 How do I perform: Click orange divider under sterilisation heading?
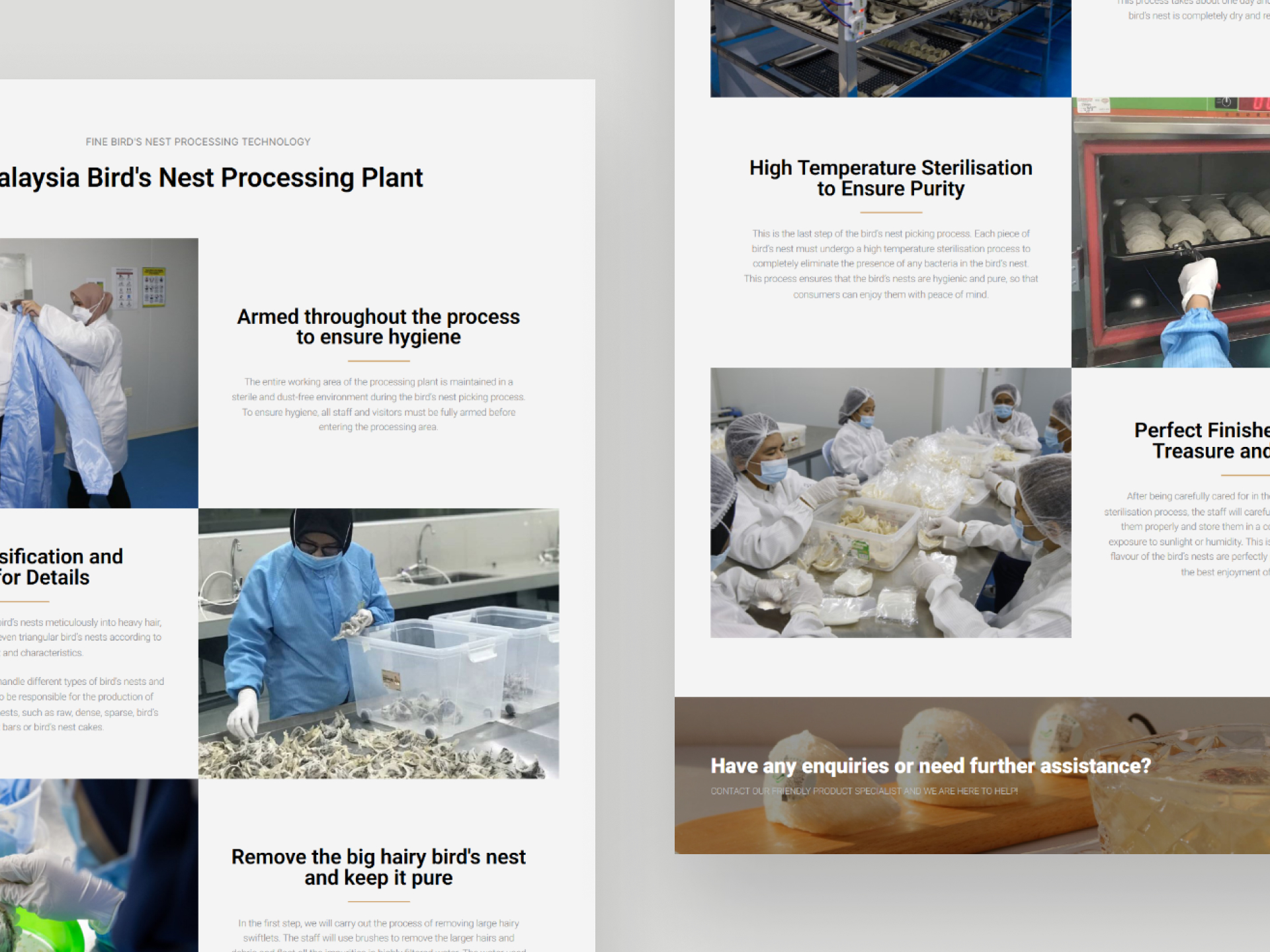click(x=890, y=212)
